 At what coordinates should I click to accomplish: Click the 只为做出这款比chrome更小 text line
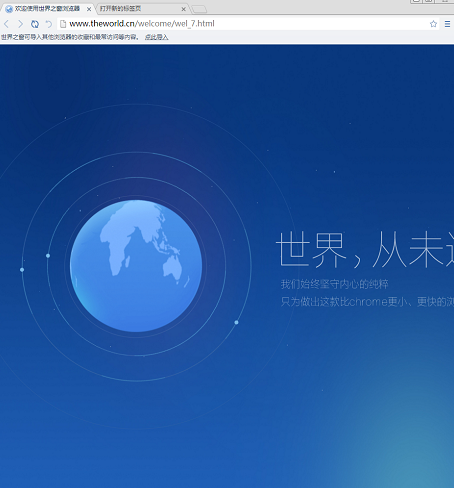point(367,302)
